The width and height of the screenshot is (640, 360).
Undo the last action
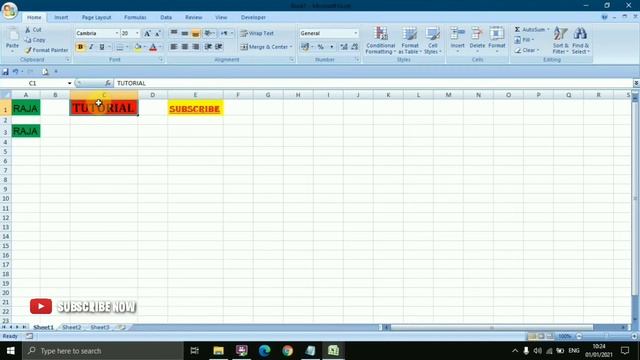point(16,72)
